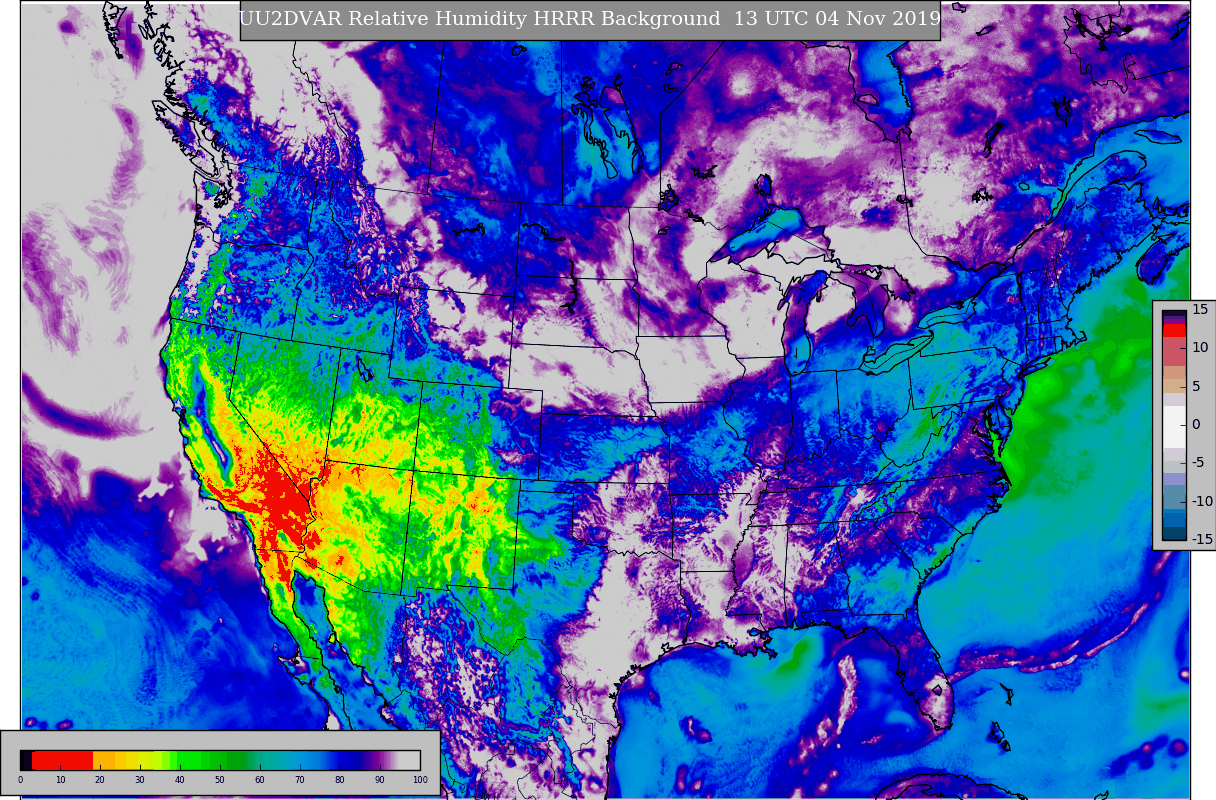Click the '5' label on right colorbar
Image resolution: width=1216 pixels, height=800 pixels.
click(x=1196, y=386)
